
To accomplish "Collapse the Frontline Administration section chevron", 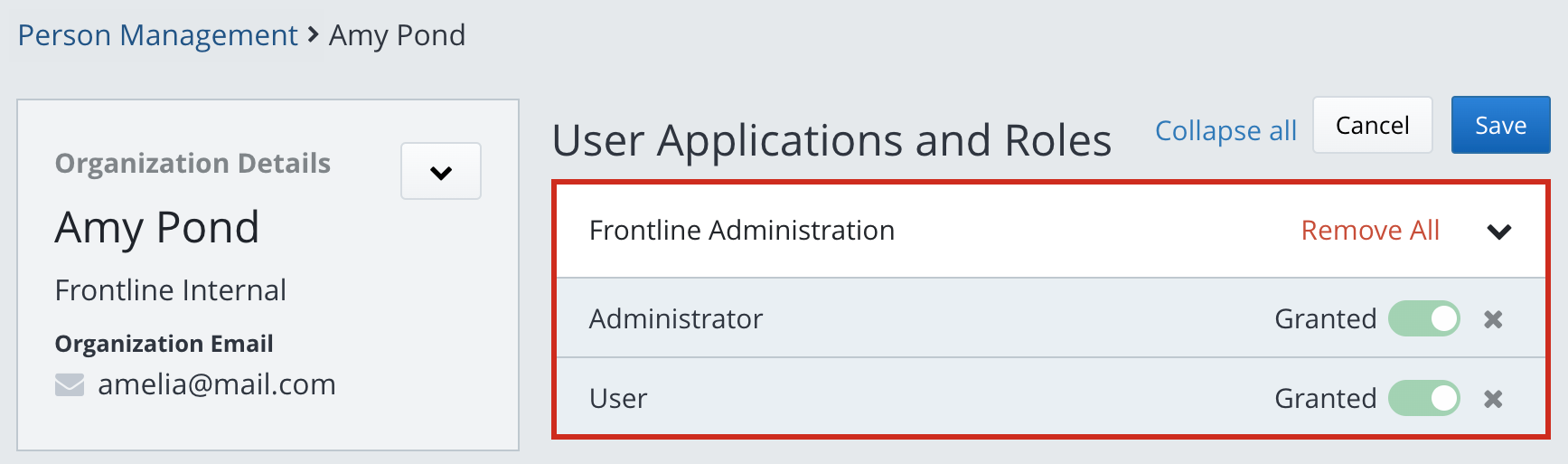I will point(1498,232).
